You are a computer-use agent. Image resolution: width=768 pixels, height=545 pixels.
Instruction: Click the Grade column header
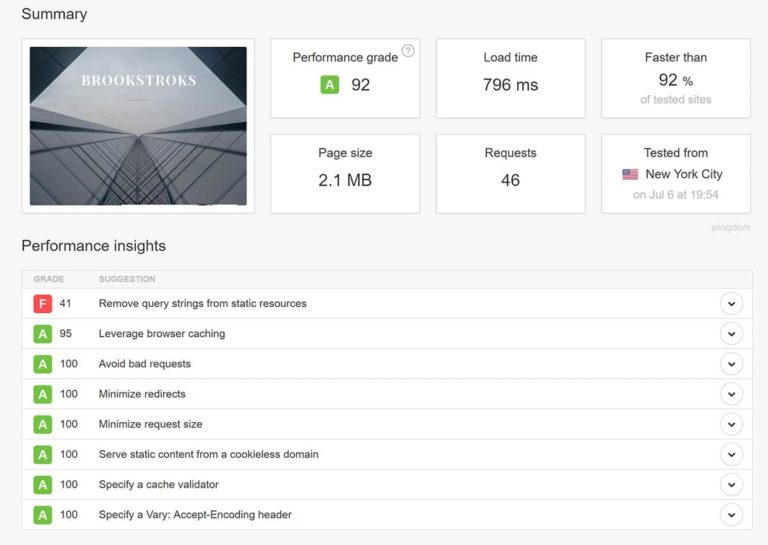tap(48, 279)
